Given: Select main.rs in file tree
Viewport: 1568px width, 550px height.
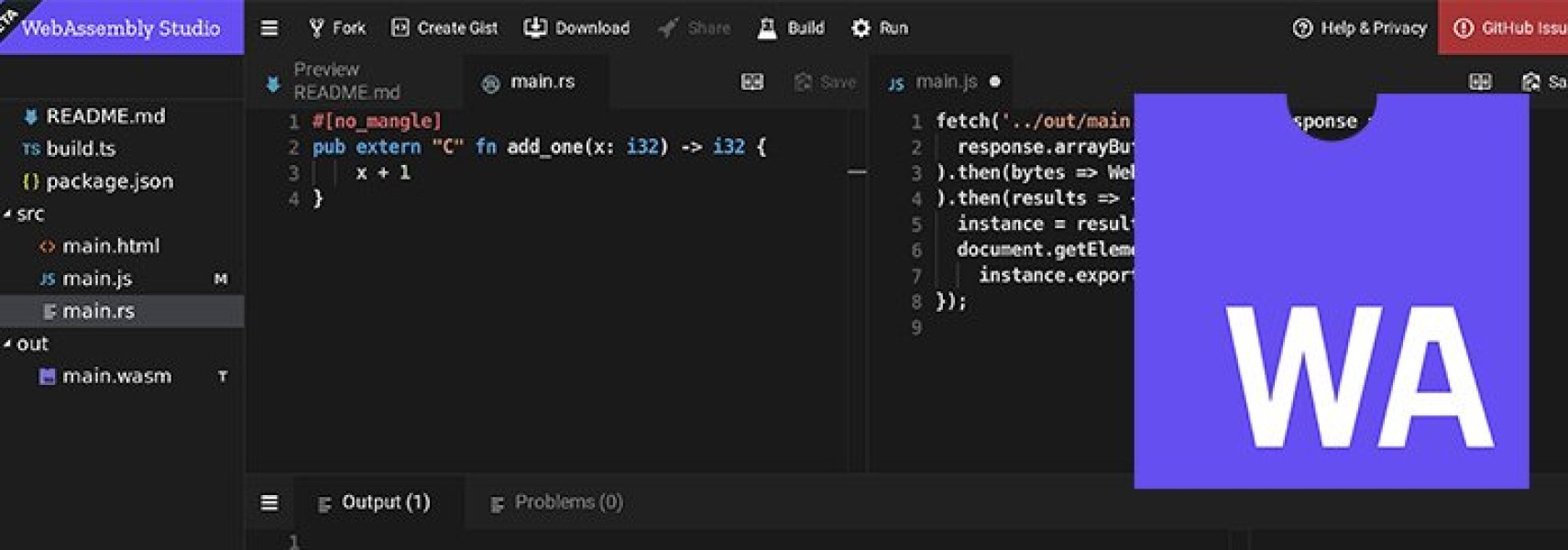Looking at the screenshot, I should click(x=122, y=311).
